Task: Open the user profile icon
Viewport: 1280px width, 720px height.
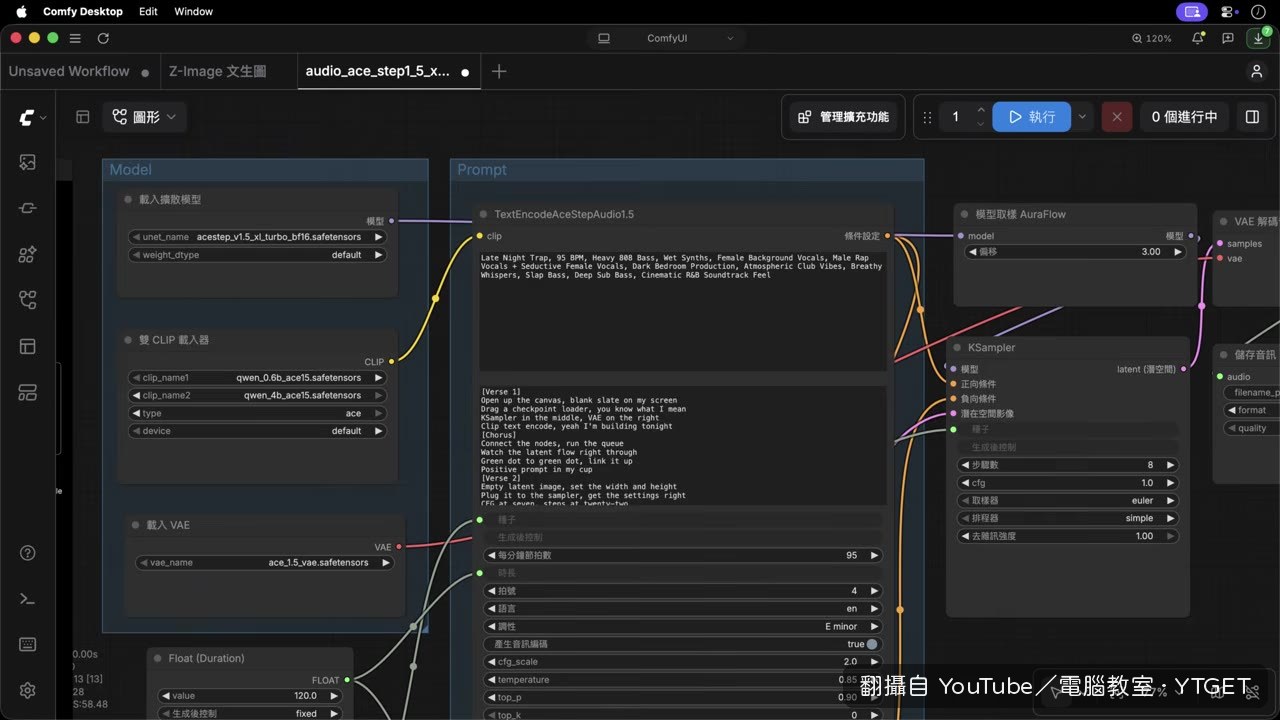Action: [1256, 71]
